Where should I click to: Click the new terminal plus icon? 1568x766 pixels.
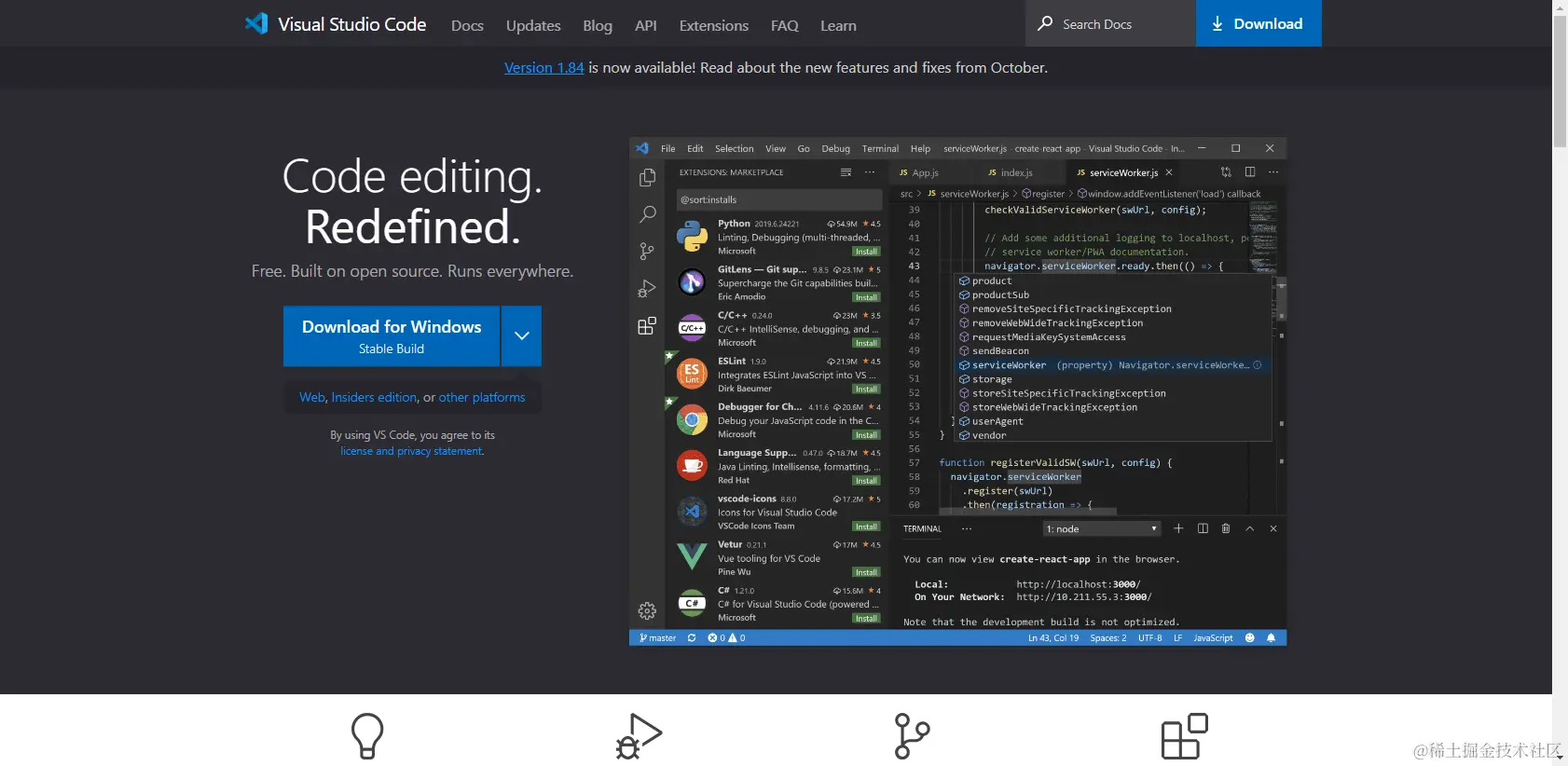(x=1178, y=528)
